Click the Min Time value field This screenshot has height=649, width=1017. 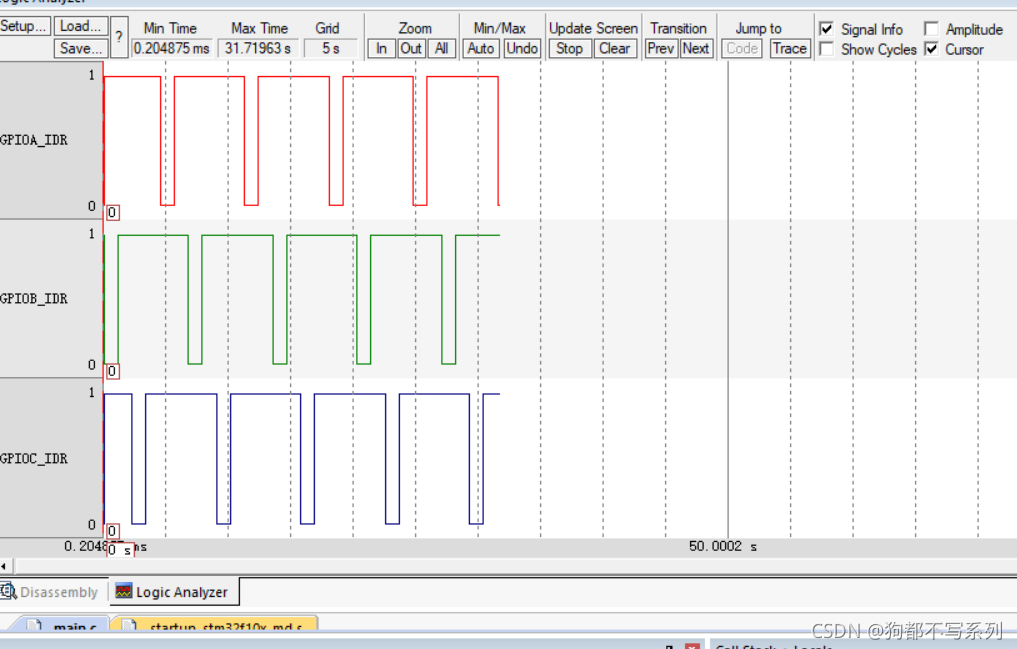point(172,49)
